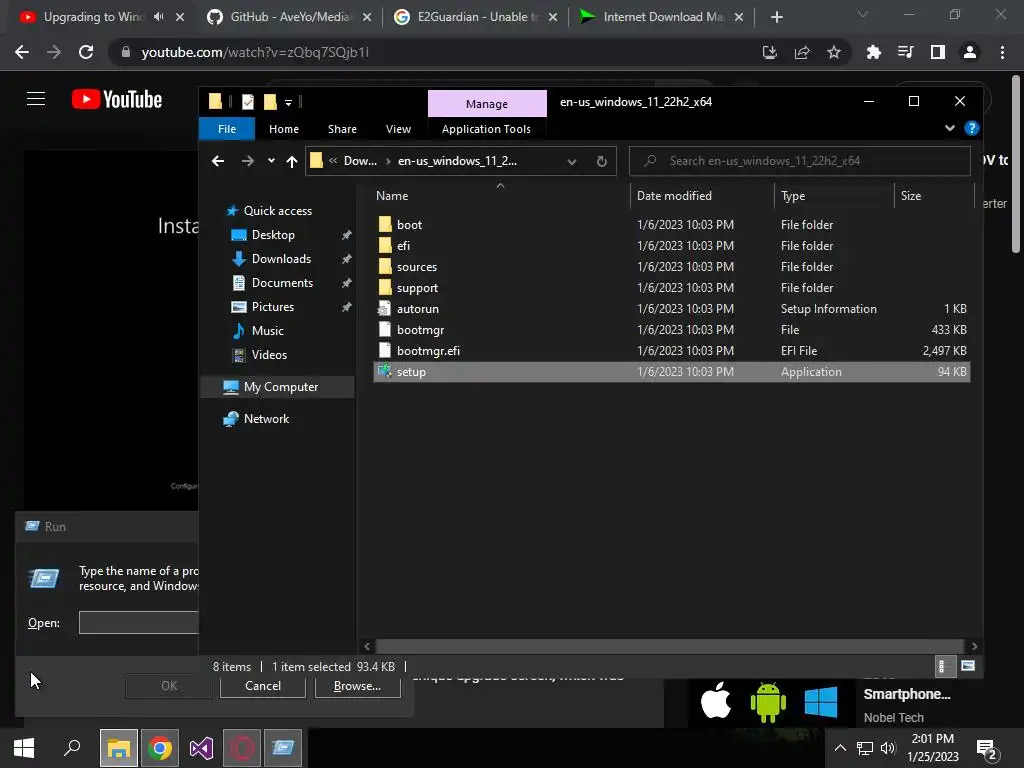The height and width of the screenshot is (768, 1024).
Task: Open Downloads in navigation pane
Action: point(281,259)
